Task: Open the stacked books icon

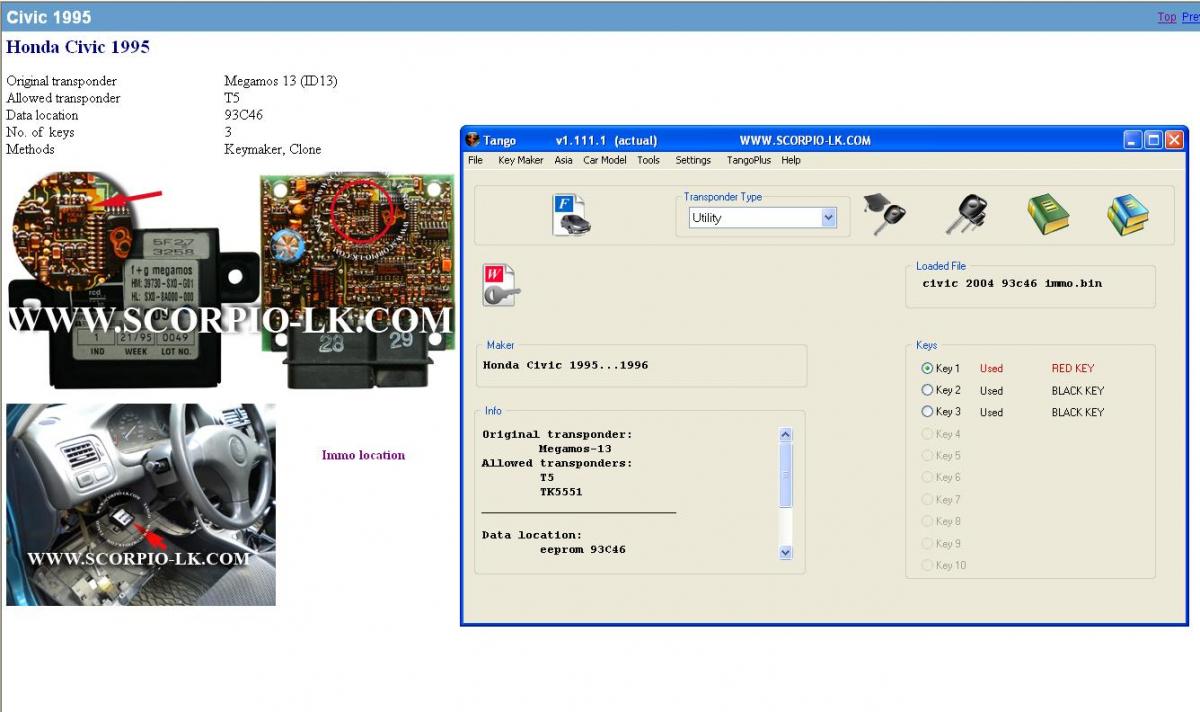Action: pyautogui.click(x=1127, y=215)
